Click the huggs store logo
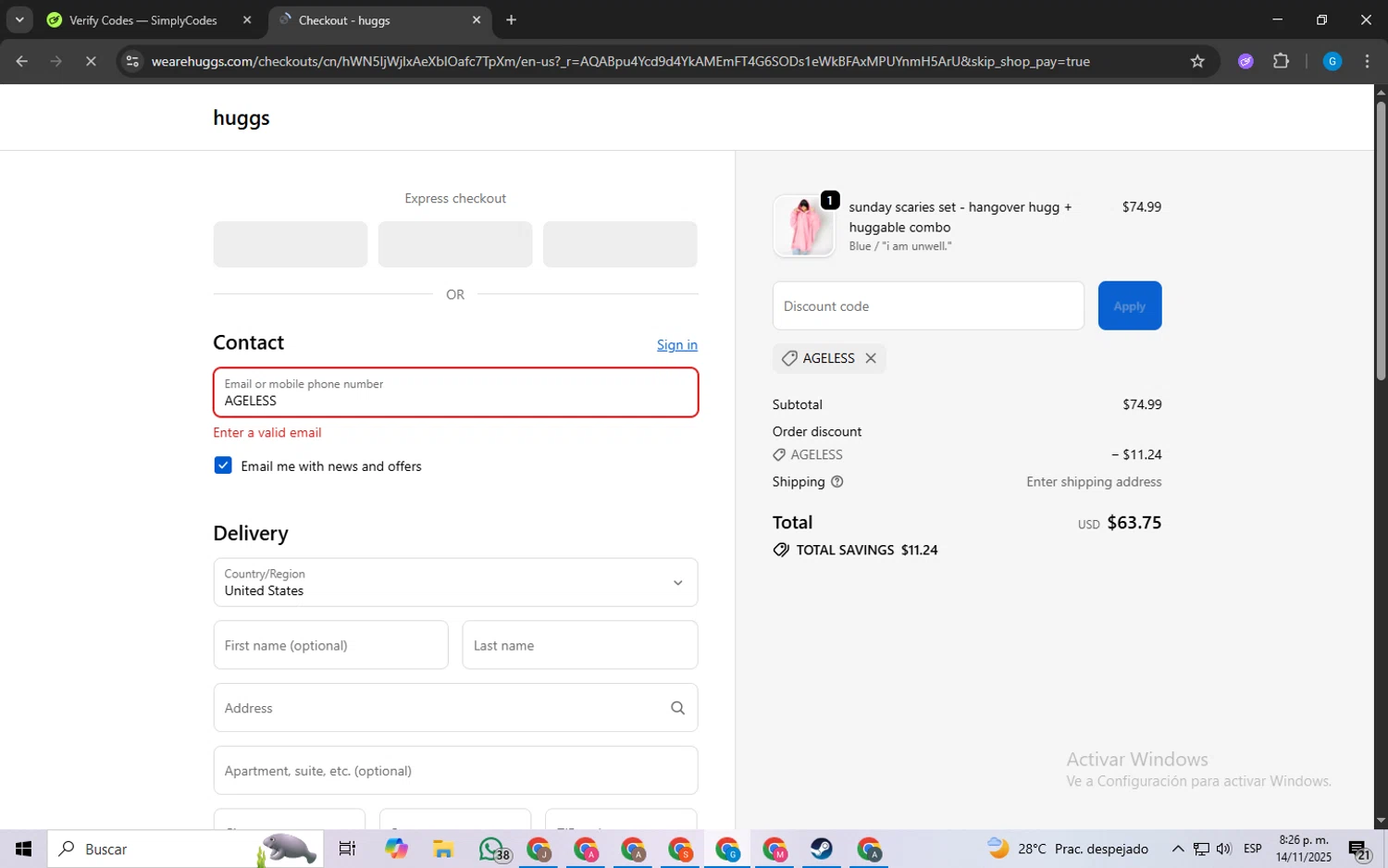Screen dimensions: 1388x868 coord(242,118)
